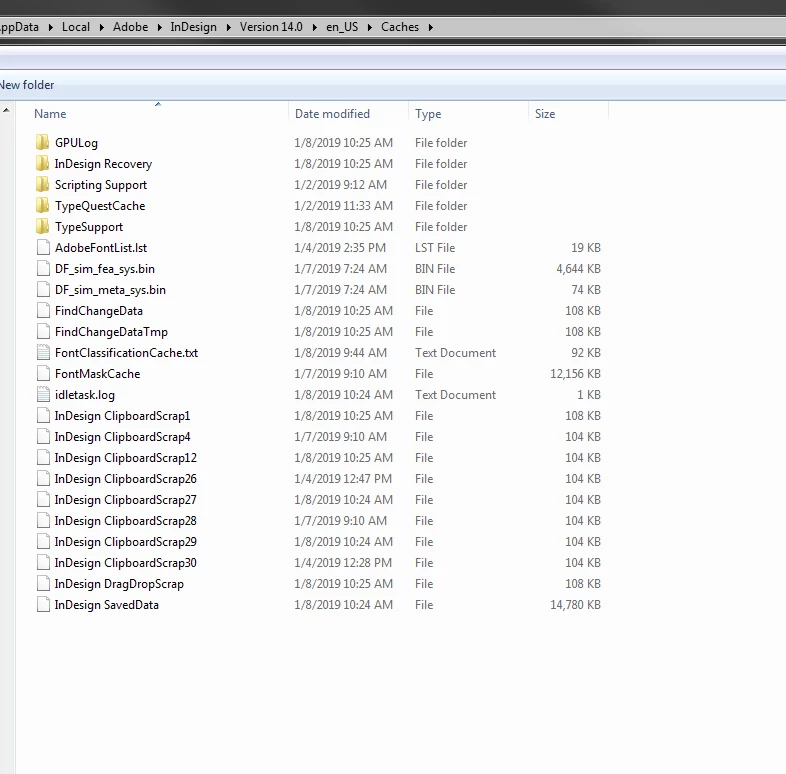Click the DF_sim_fea_sys.bin file icon
Viewport: 786px width, 774px height.
[x=43, y=269]
